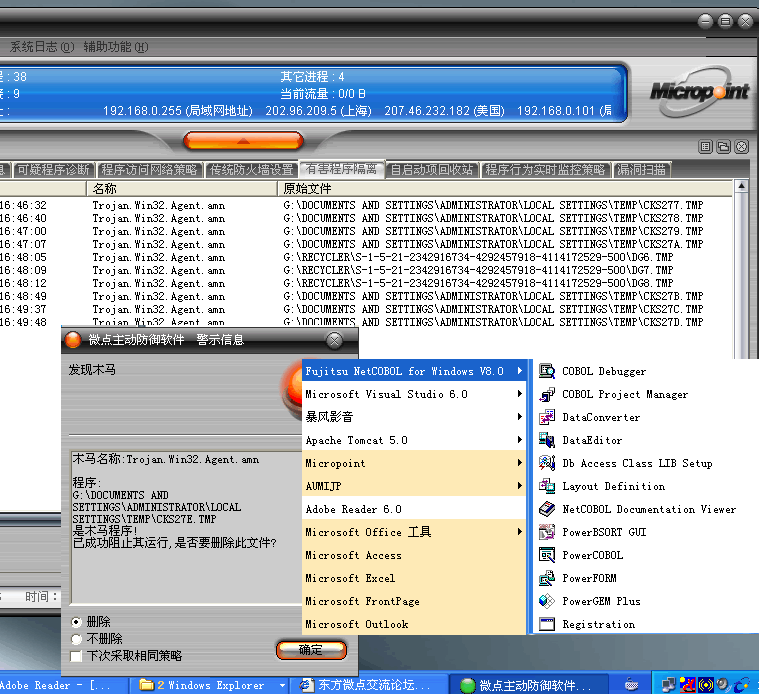The image size is (759, 694).
Task: Open the network connection tray icon
Action: click(x=668, y=685)
